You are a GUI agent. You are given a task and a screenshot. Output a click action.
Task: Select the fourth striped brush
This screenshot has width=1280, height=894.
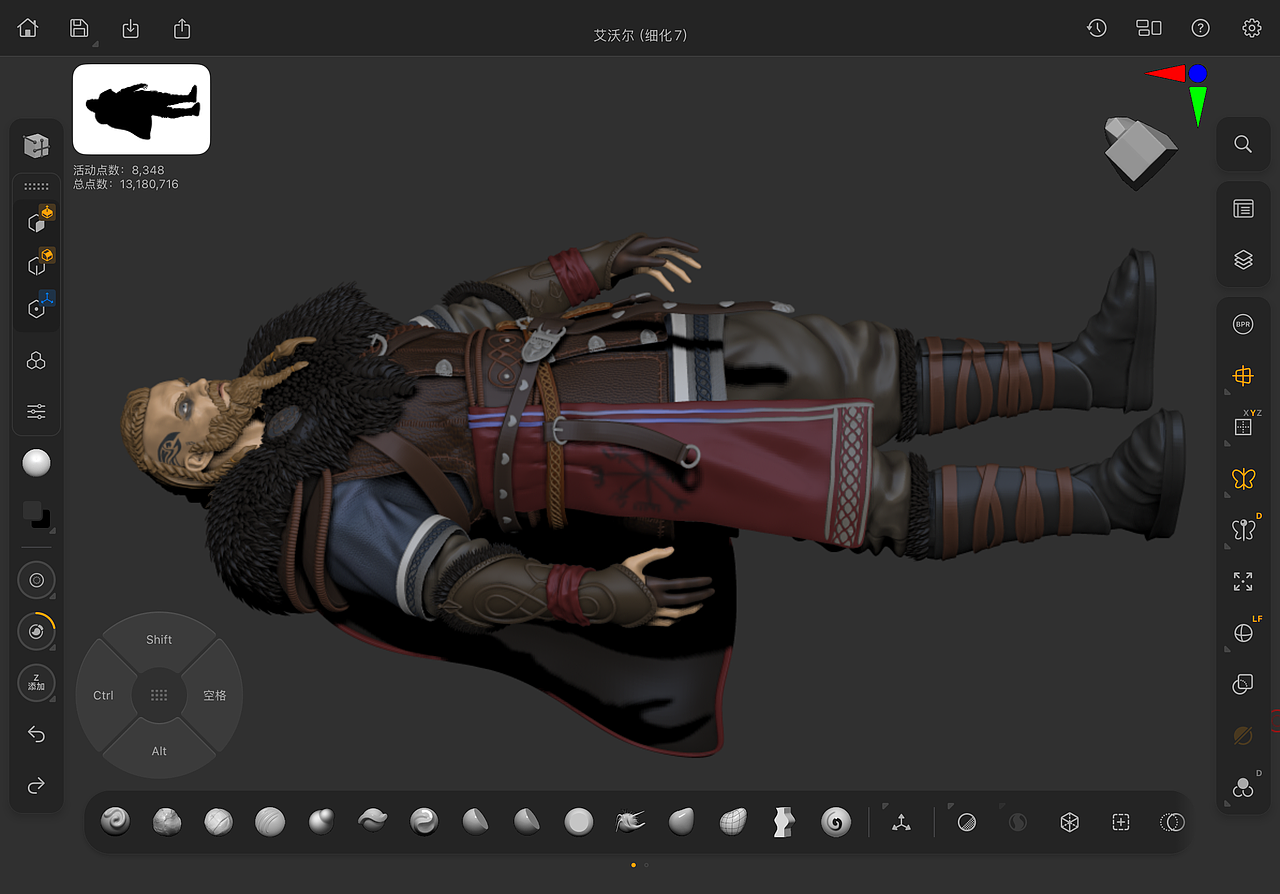[x=270, y=822]
